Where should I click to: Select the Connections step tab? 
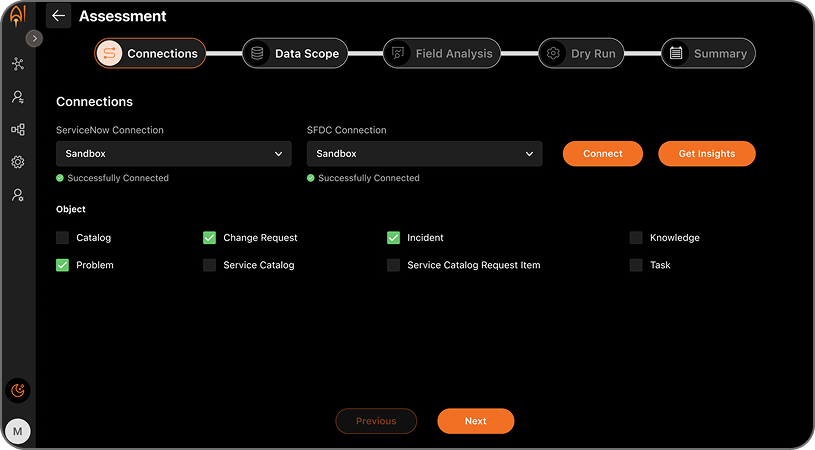pyautogui.click(x=150, y=54)
